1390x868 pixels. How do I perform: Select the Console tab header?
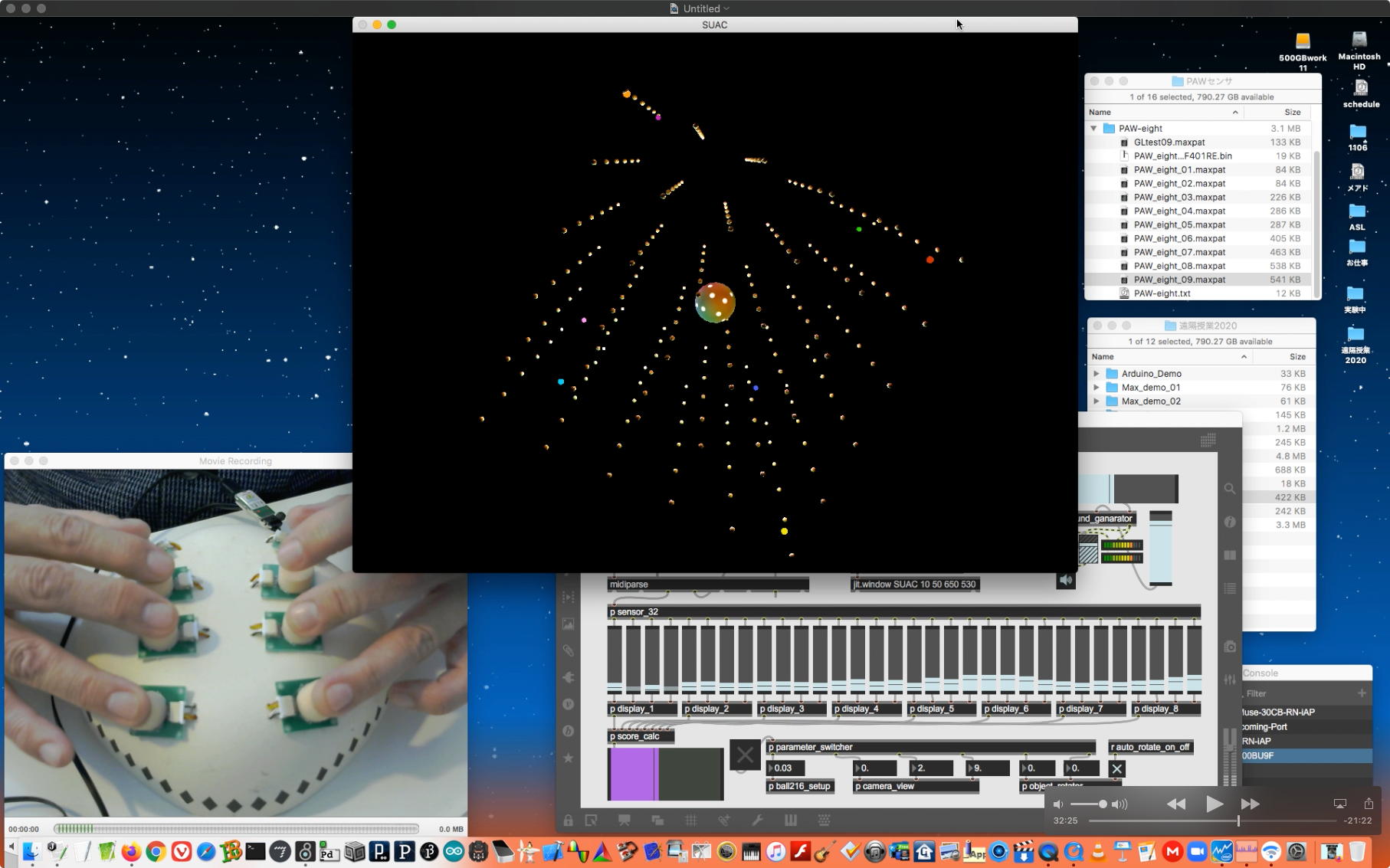point(1261,673)
